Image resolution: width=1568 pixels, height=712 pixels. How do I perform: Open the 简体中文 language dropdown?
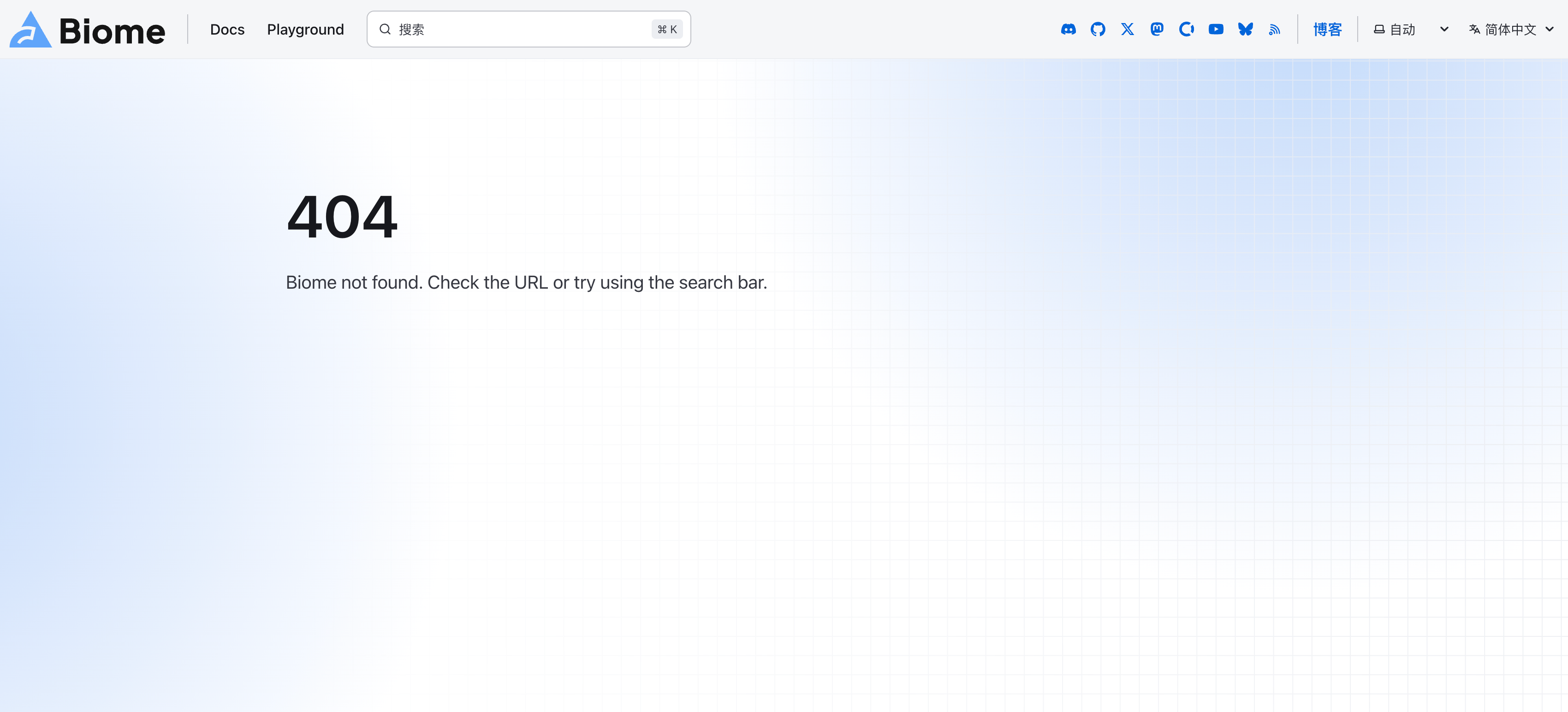1510,29
